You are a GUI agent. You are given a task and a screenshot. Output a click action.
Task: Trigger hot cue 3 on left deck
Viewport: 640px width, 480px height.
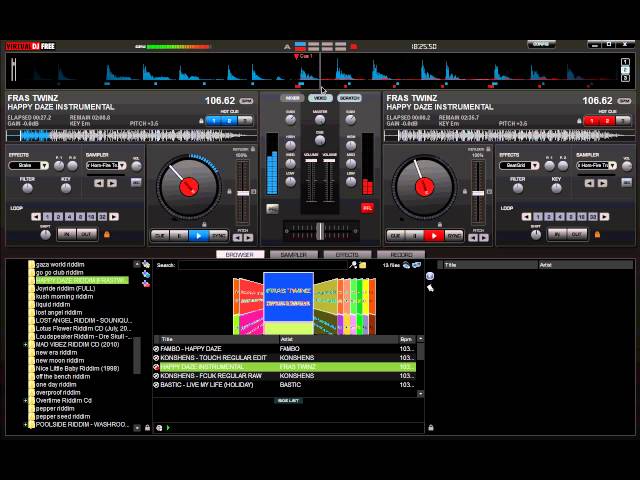(245, 121)
